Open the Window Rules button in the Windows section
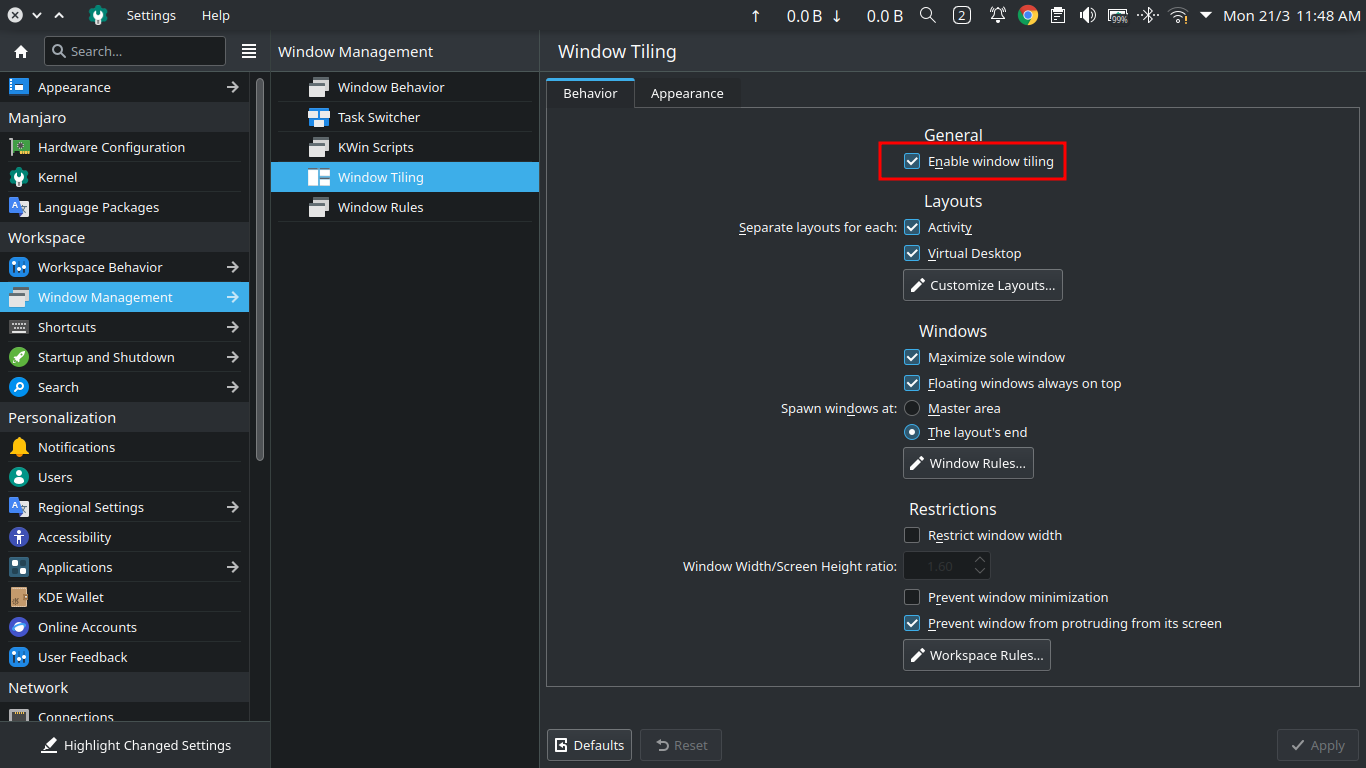 968,463
